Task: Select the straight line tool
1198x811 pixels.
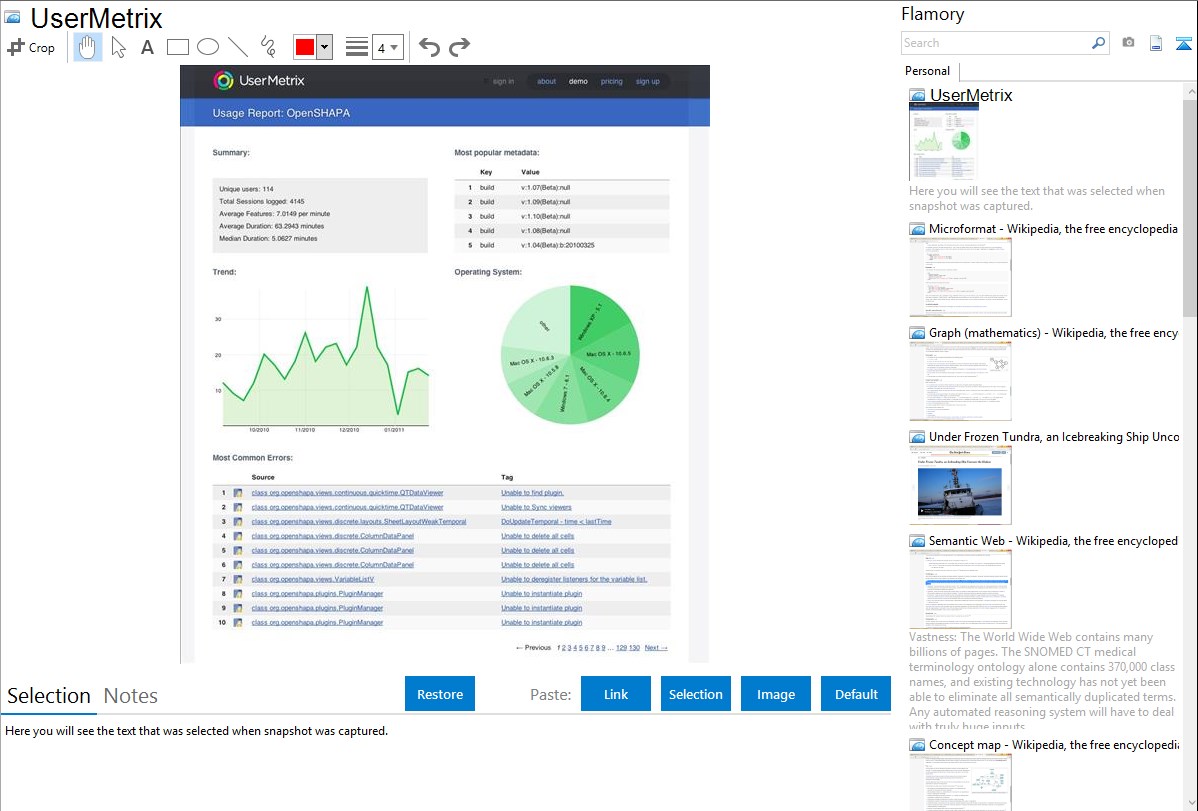Action: coord(237,47)
